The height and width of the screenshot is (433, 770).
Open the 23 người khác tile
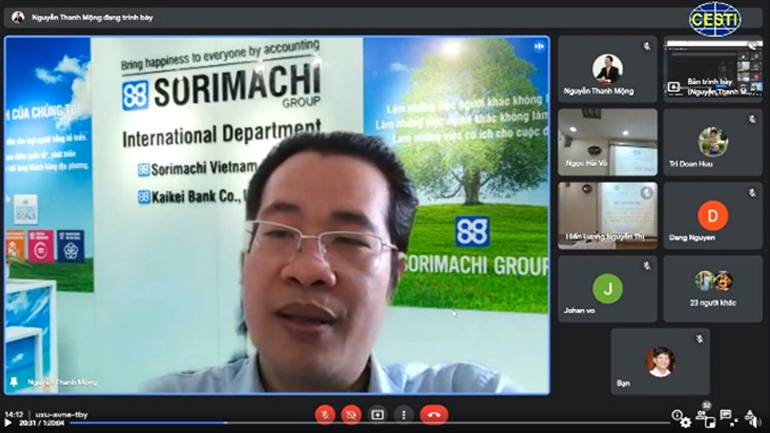tap(713, 289)
